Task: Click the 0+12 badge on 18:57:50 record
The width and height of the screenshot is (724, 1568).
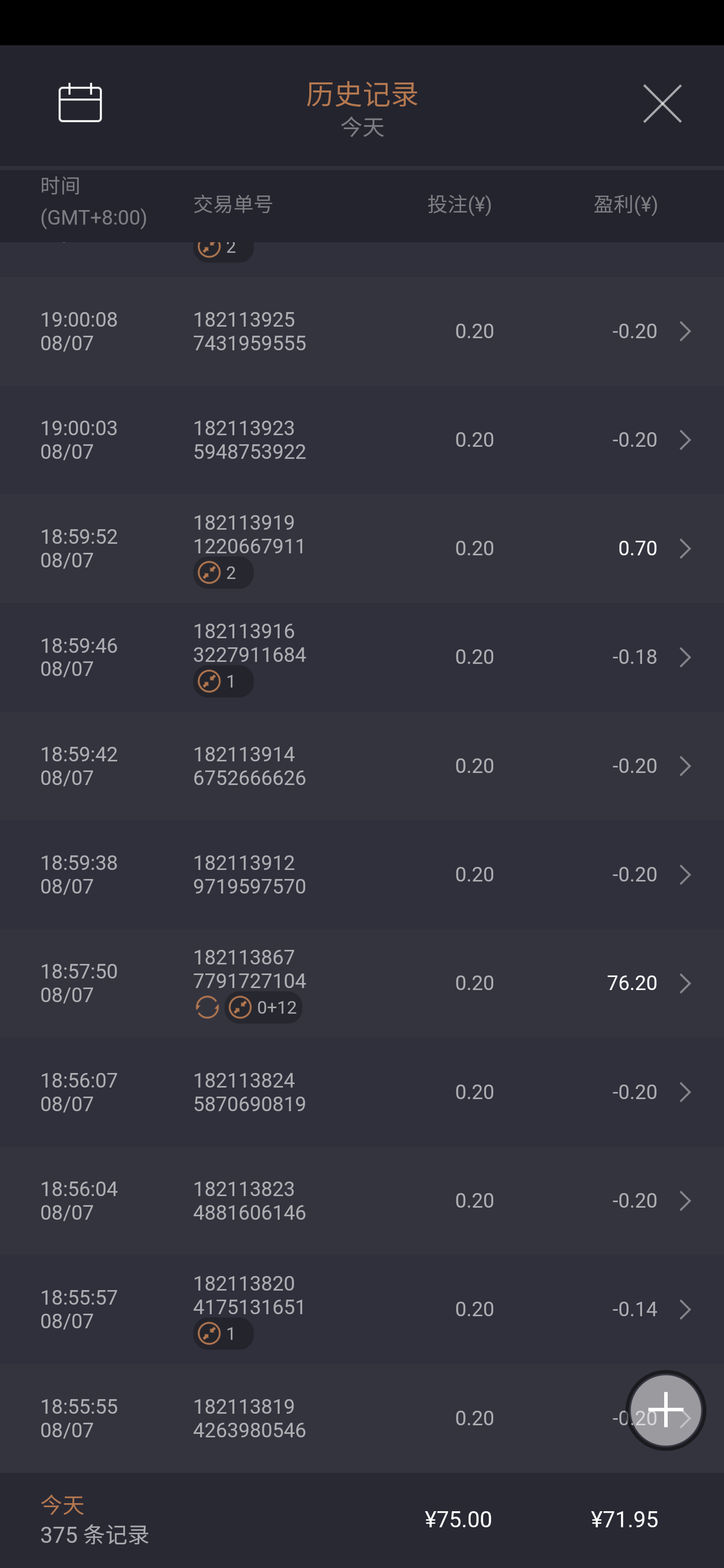Action: tap(263, 1008)
